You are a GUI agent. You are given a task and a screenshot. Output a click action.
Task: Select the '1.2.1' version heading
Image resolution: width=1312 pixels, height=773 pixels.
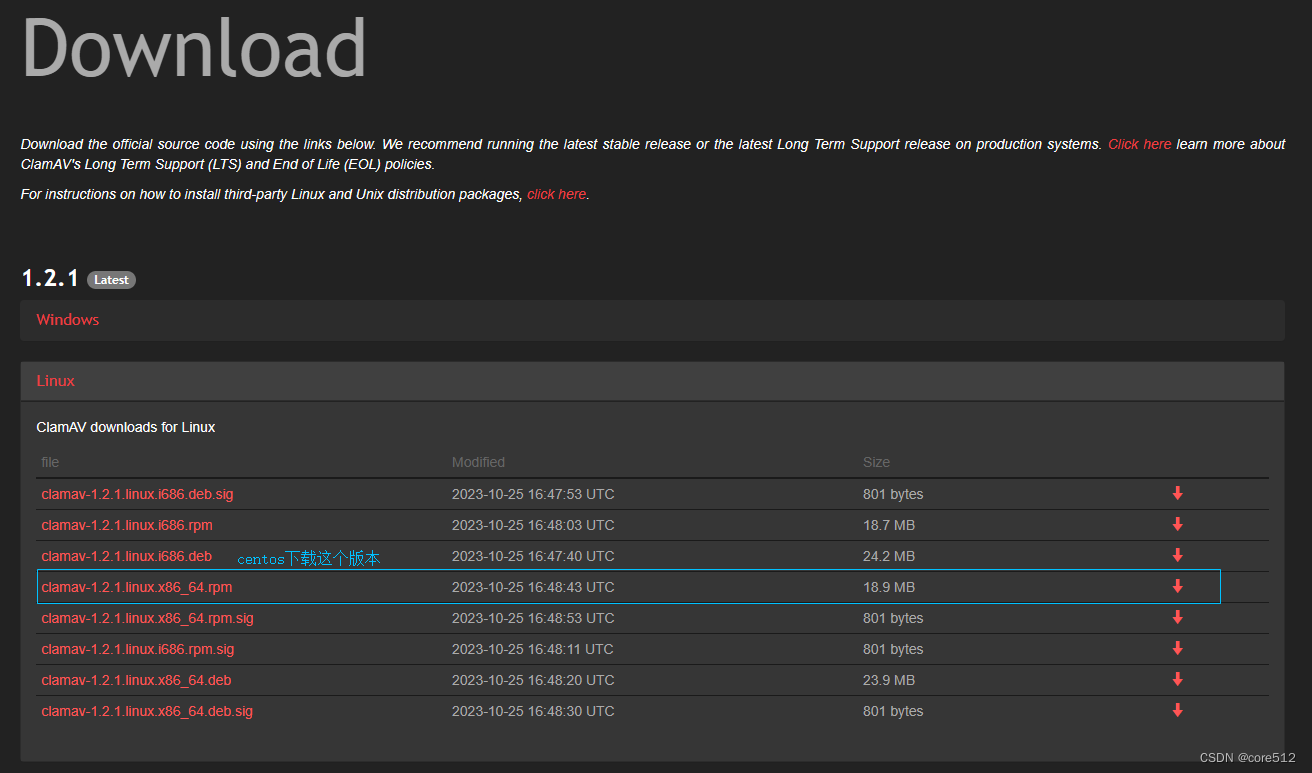50,278
